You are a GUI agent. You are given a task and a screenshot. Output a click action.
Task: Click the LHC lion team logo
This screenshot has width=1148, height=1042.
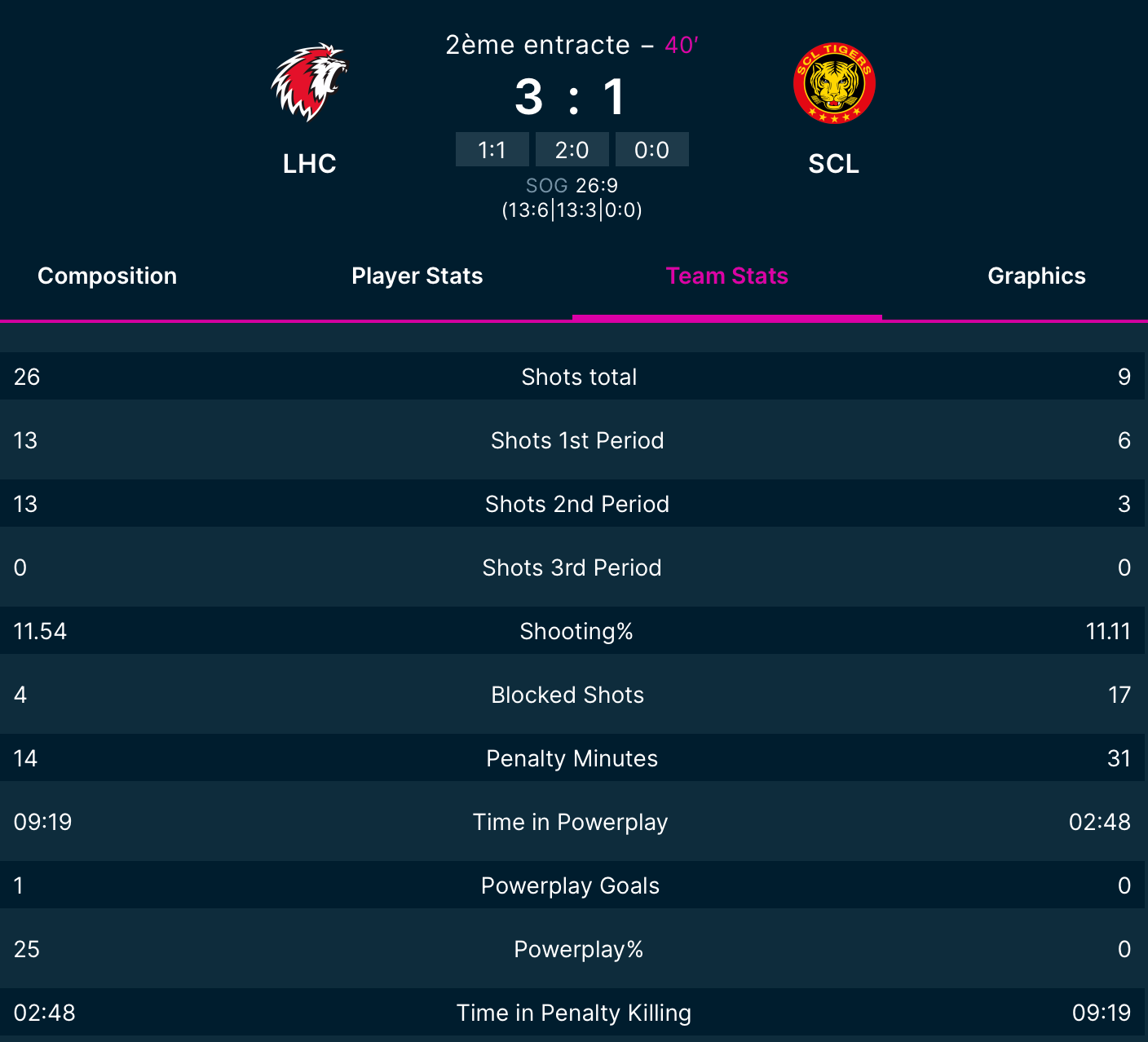[309, 82]
